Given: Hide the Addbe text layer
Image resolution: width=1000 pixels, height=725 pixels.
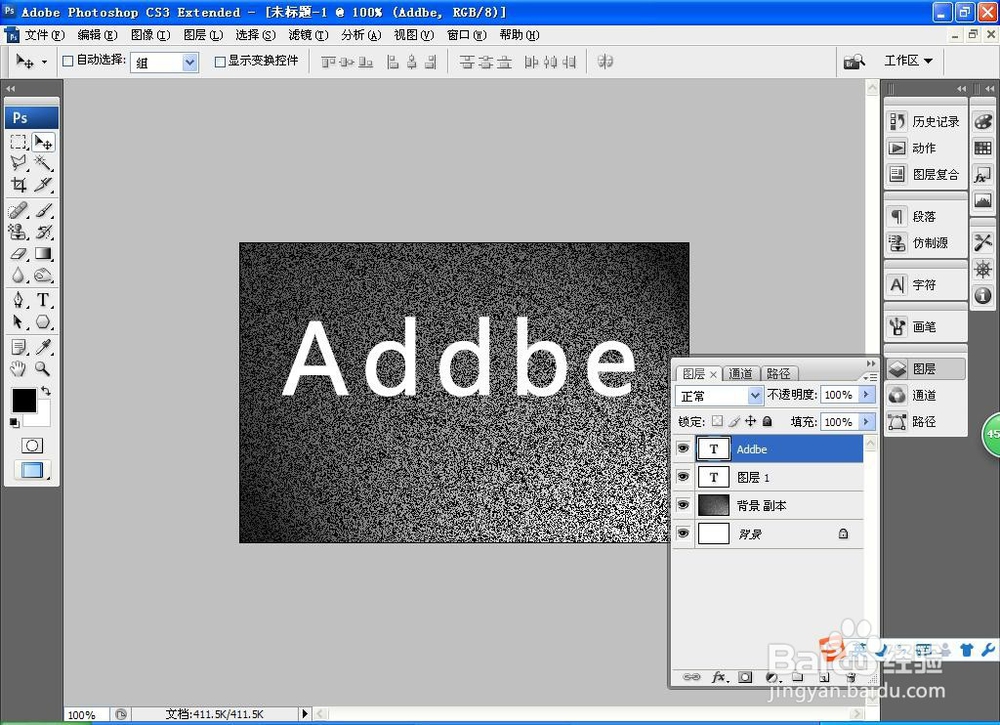Looking at the screenshot, I should [683, 448].
